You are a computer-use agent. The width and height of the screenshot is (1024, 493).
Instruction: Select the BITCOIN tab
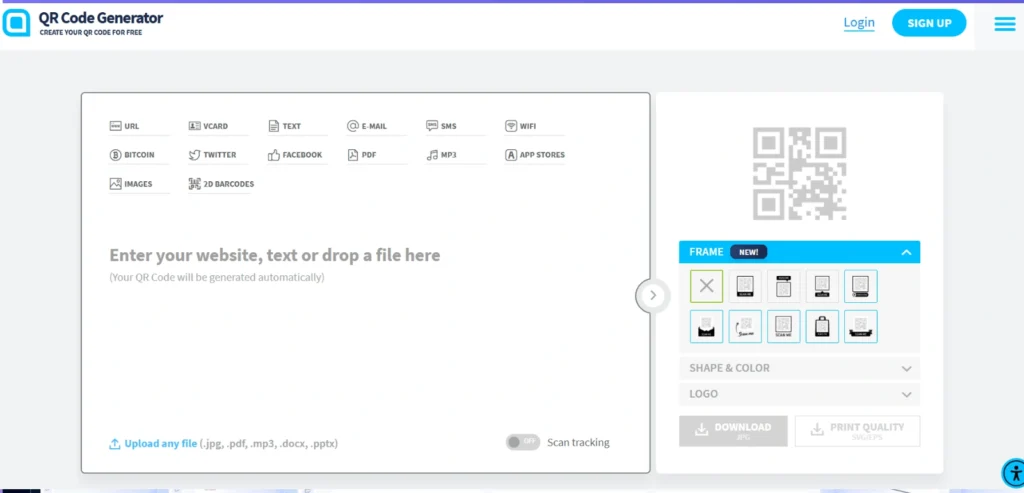pyautogui.click(x=137, y=155)
